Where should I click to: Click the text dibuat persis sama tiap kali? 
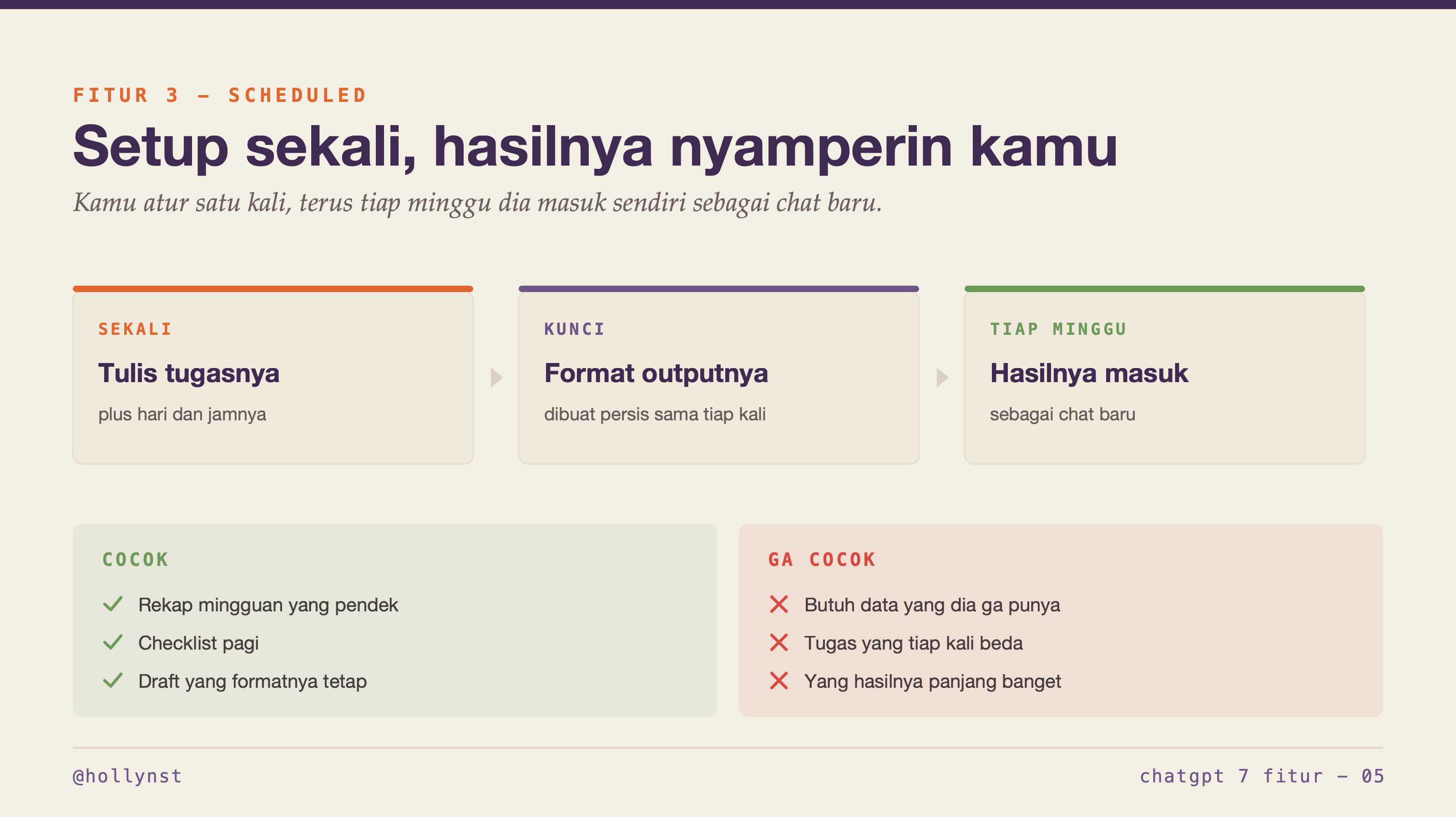[655, 414]
